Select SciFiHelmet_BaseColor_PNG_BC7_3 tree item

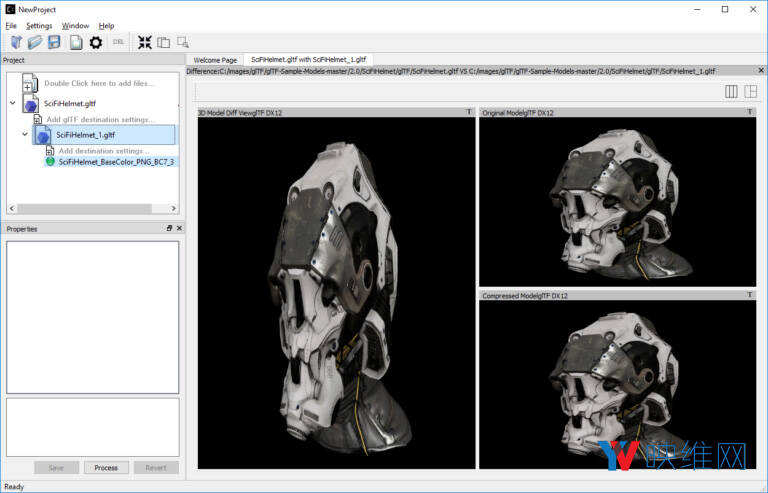coord(115,161)
